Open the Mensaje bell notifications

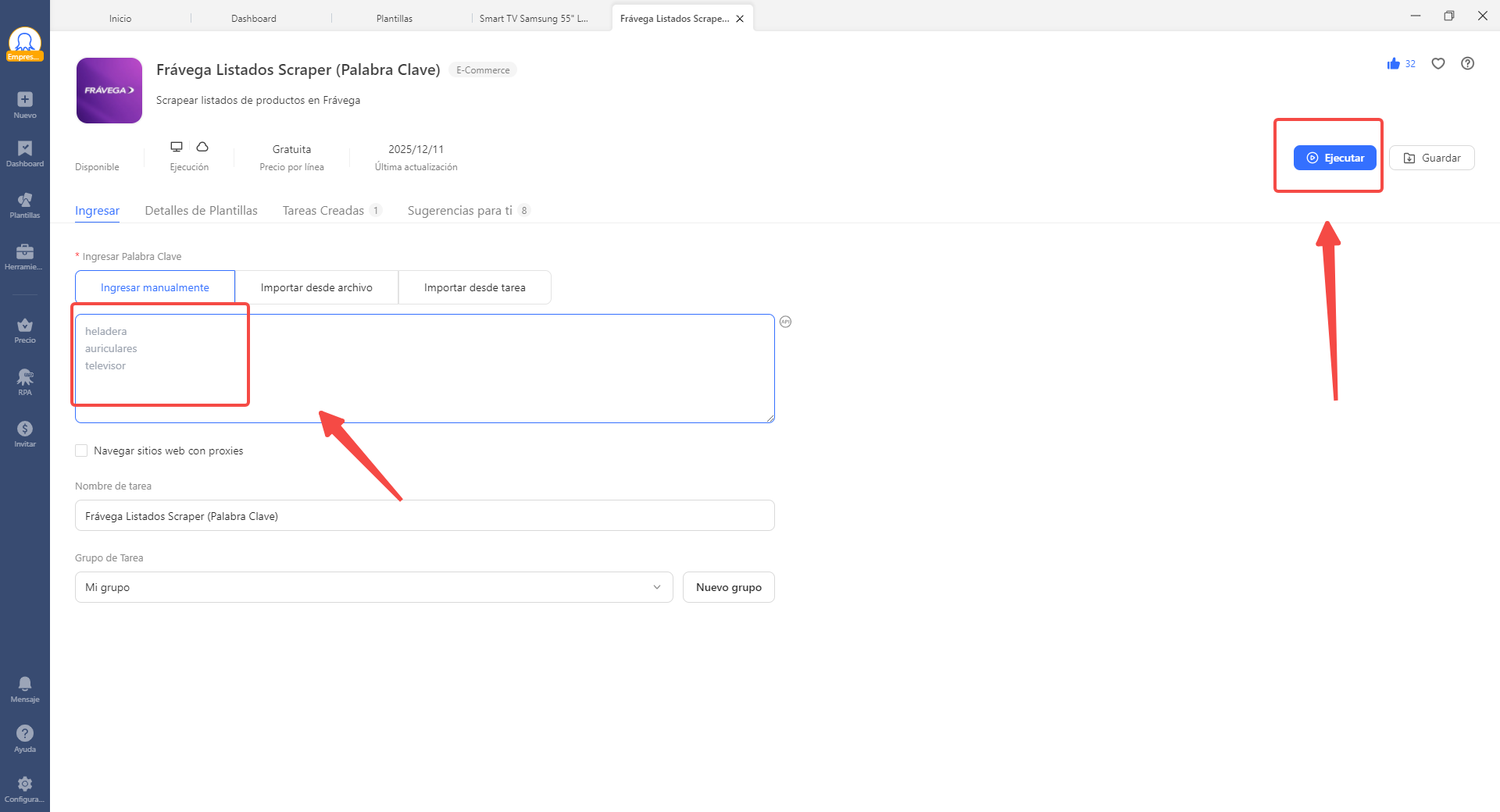click(25, 689)
